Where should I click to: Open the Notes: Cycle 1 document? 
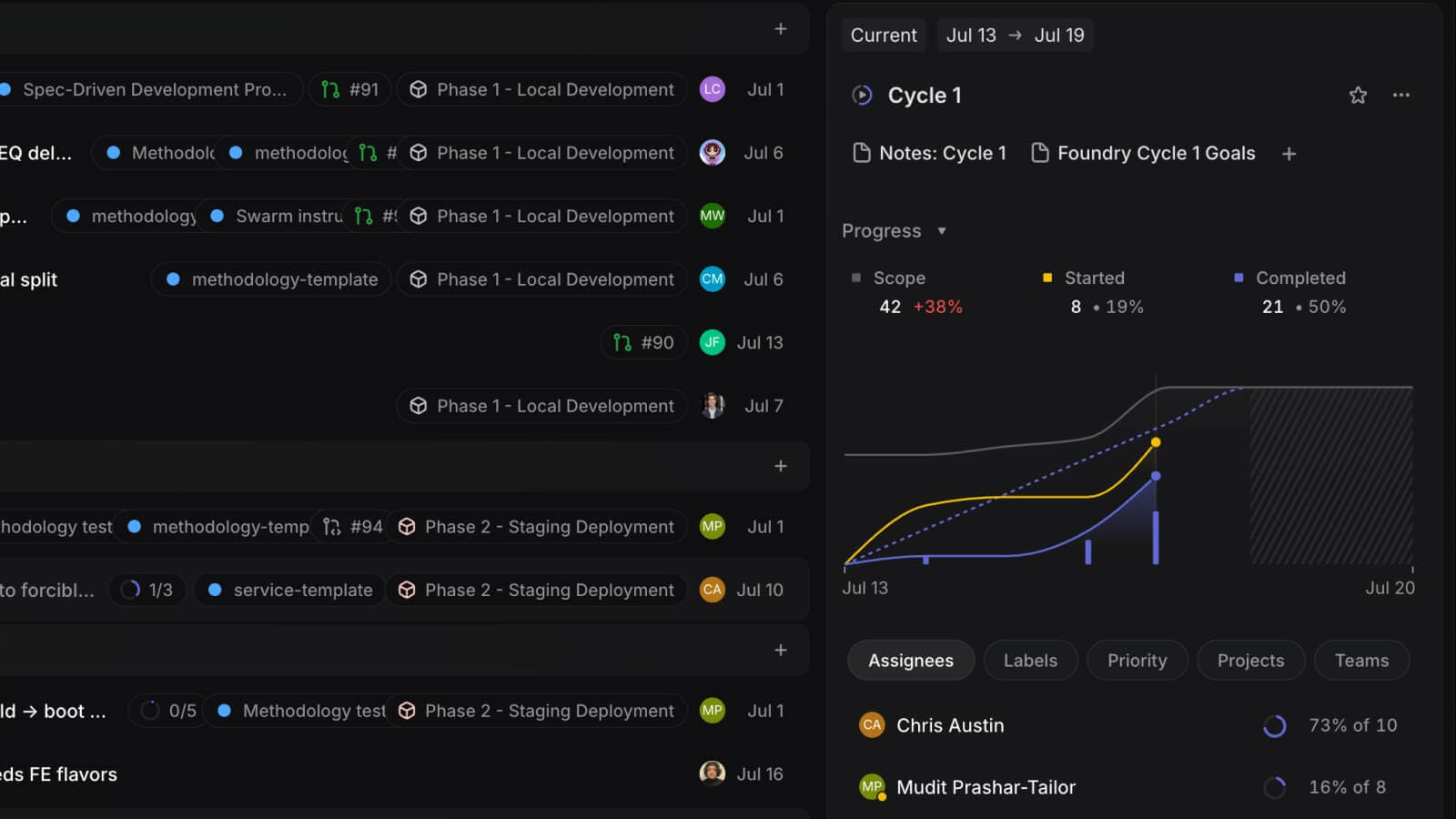click(929, 153)
